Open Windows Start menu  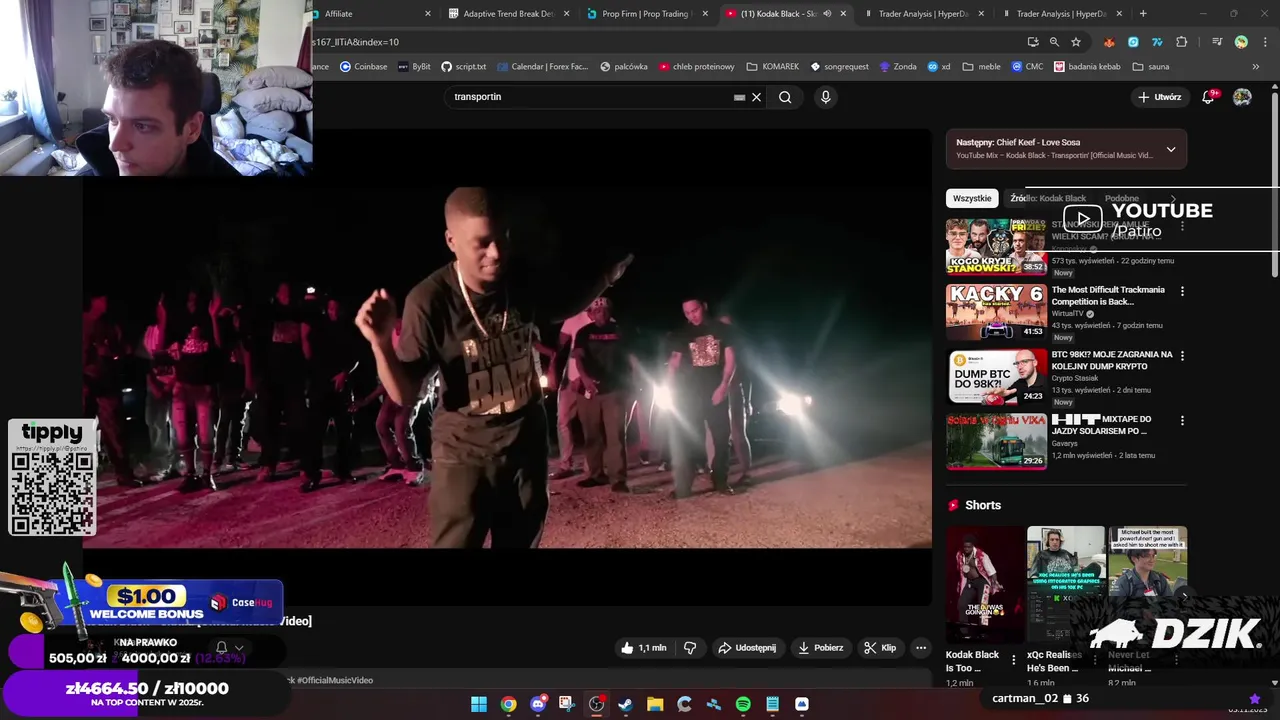[479, 704]
